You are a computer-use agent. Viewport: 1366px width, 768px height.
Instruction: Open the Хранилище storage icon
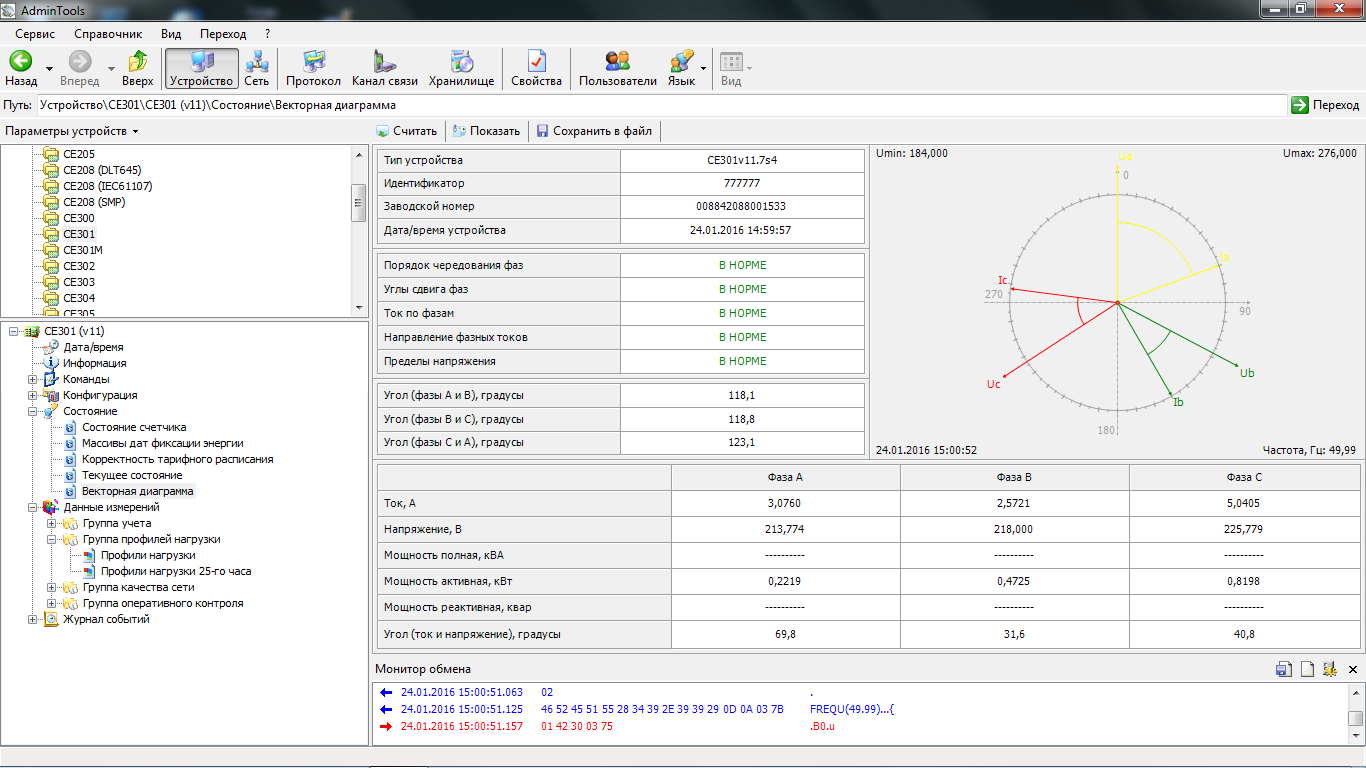pos(461,62)
